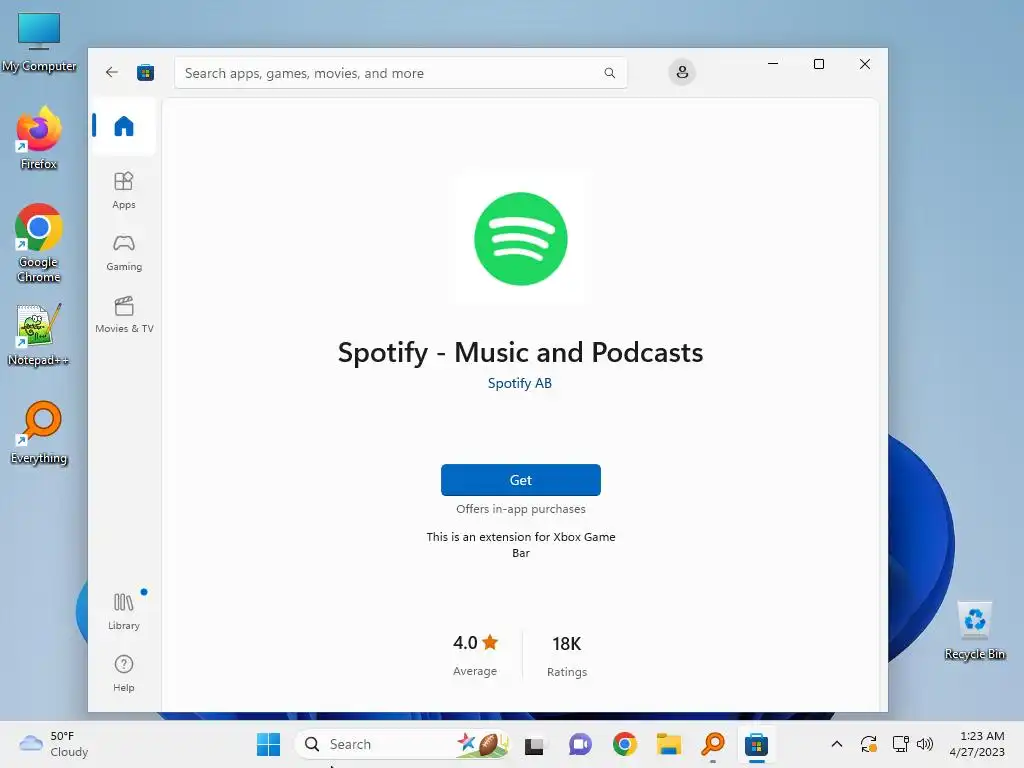1024x768 pixels.
Task: Click the search apps, games, movies field
Action: (400, 73)
